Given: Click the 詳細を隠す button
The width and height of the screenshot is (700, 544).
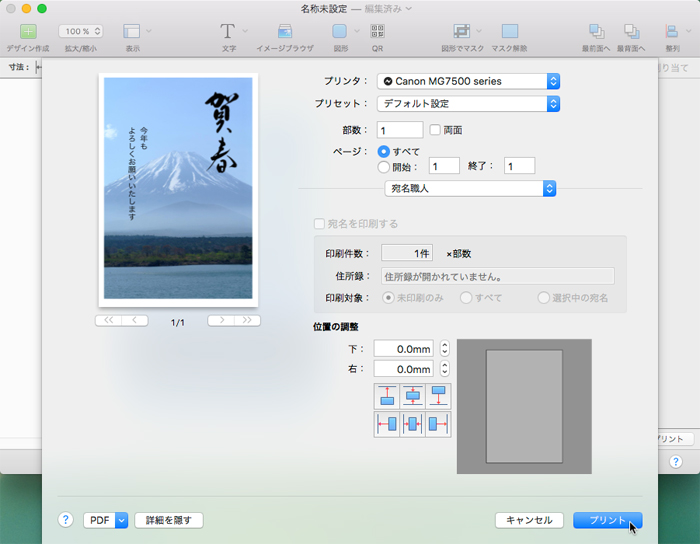Looking at the screenshot, I should pyautogui.click(x=169, y=520).
